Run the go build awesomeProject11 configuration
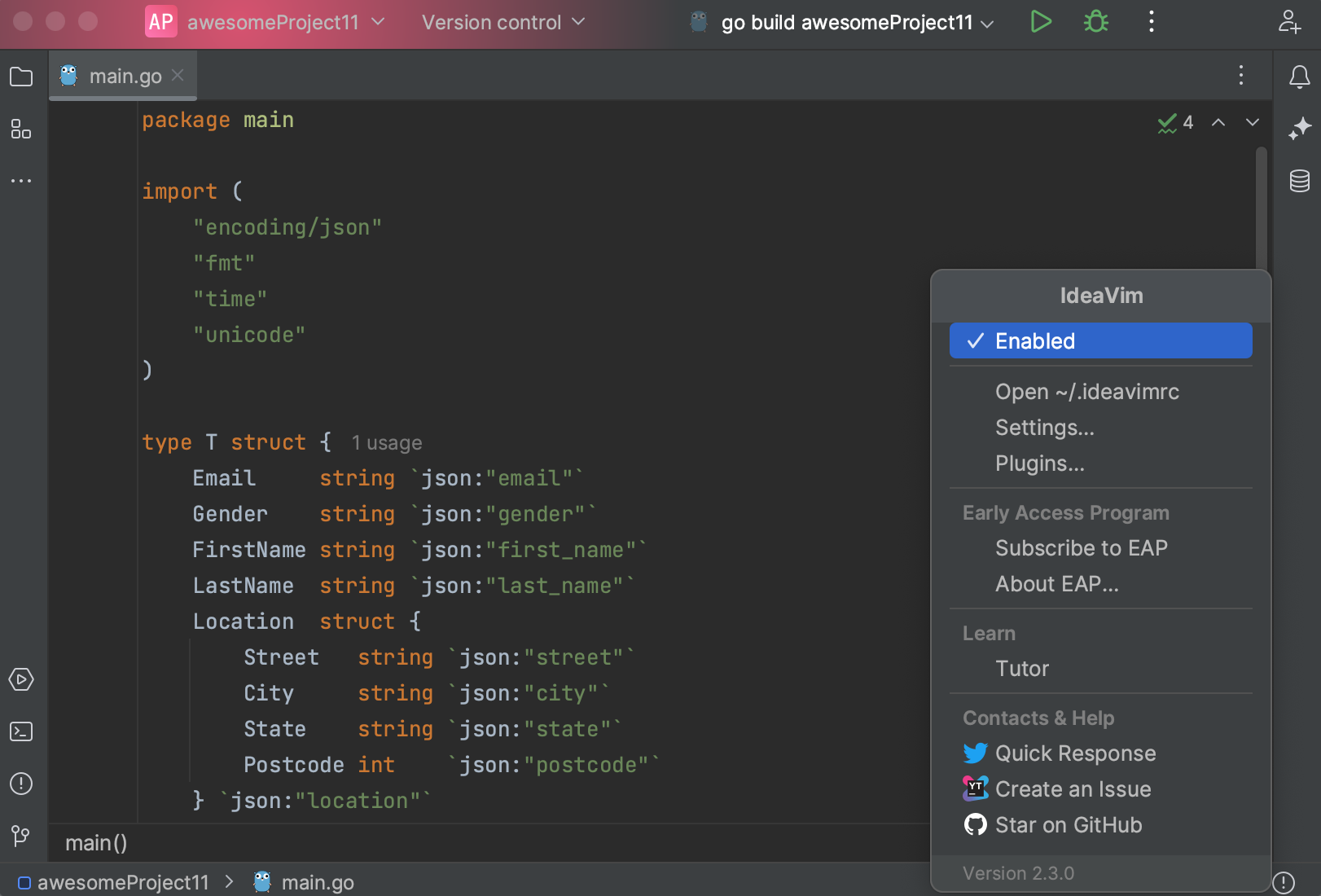Image resolution: width=1321 pixels, height=896 pixels. click(x=1041, y=22)
